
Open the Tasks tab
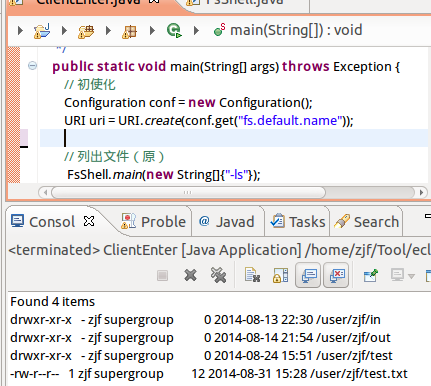pos(298,222)
